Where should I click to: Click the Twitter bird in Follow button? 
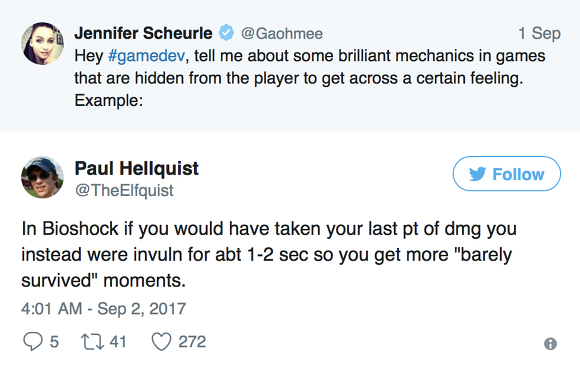point(477,174)
